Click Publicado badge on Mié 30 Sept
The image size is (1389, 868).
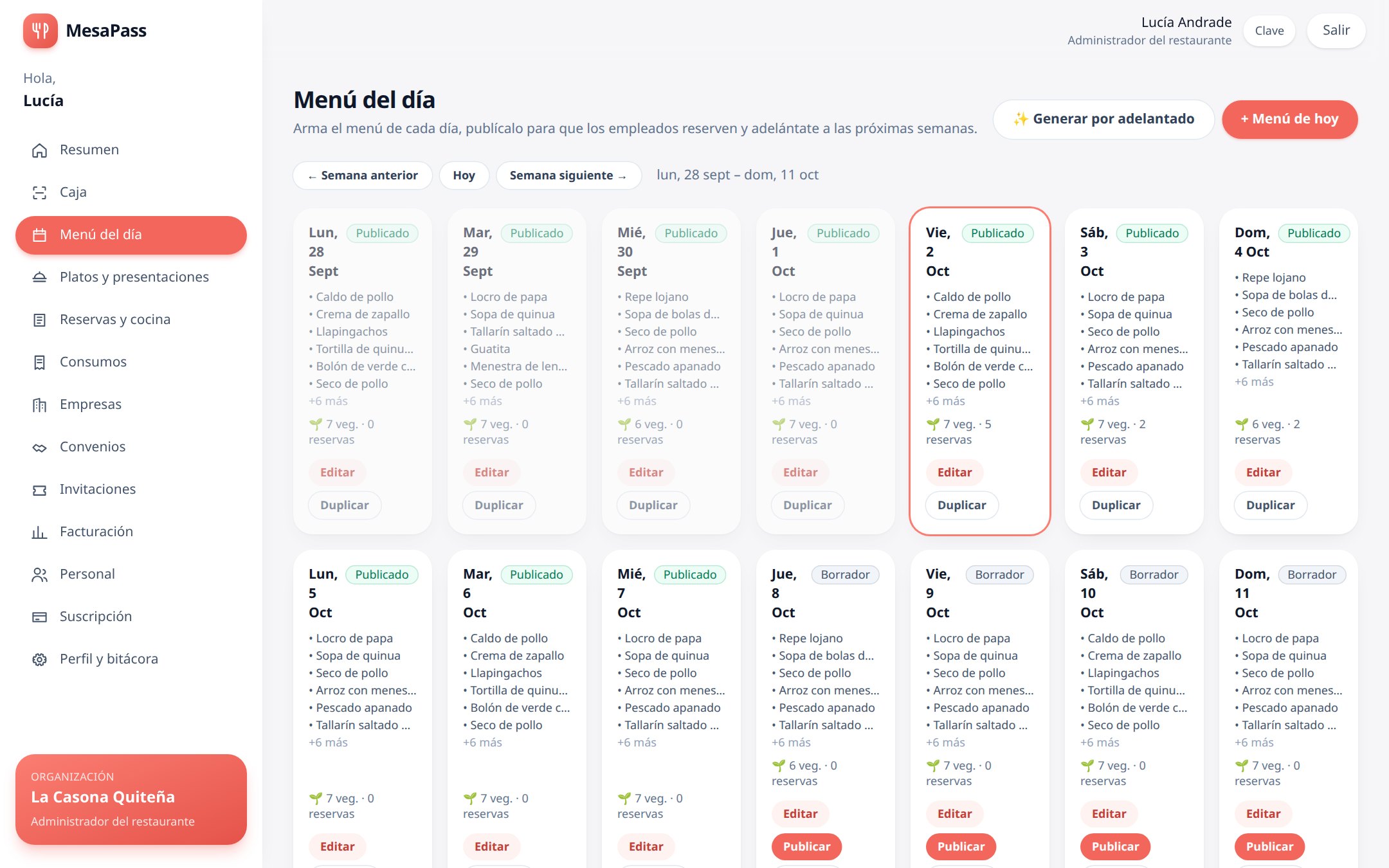pos(691,233)
